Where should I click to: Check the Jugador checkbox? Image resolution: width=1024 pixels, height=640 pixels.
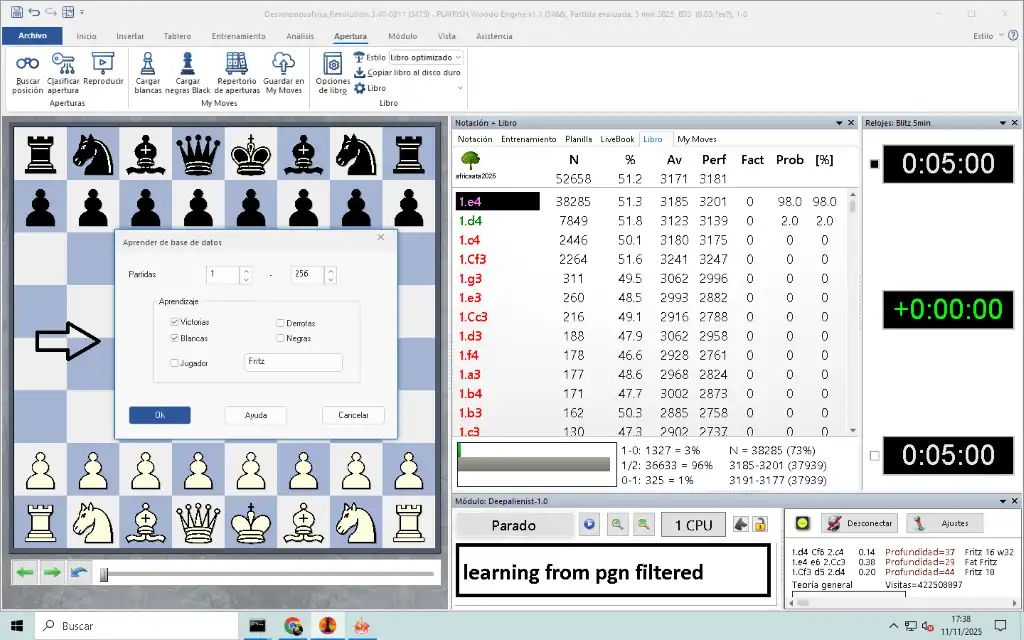point(175,363)
